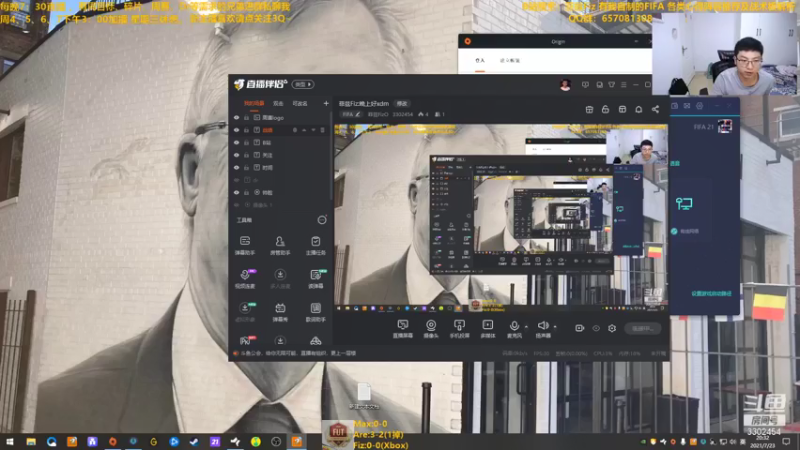Screen dimensions: 800x450
Task: Add the 多媒体 multimedia source
Action: coord(488,329)
